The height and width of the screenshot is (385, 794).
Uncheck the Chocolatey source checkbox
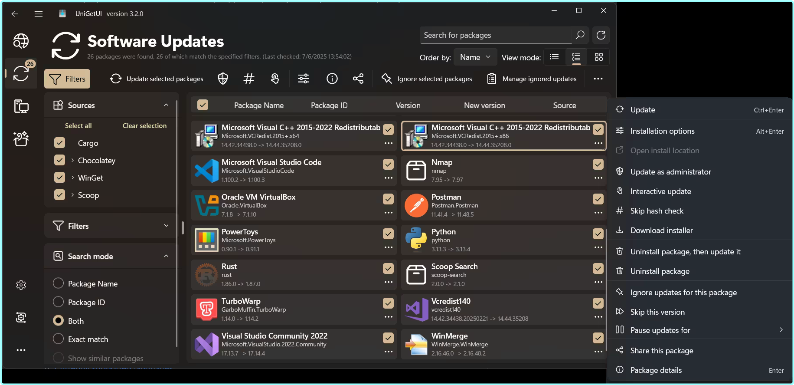tap(59, 161)
